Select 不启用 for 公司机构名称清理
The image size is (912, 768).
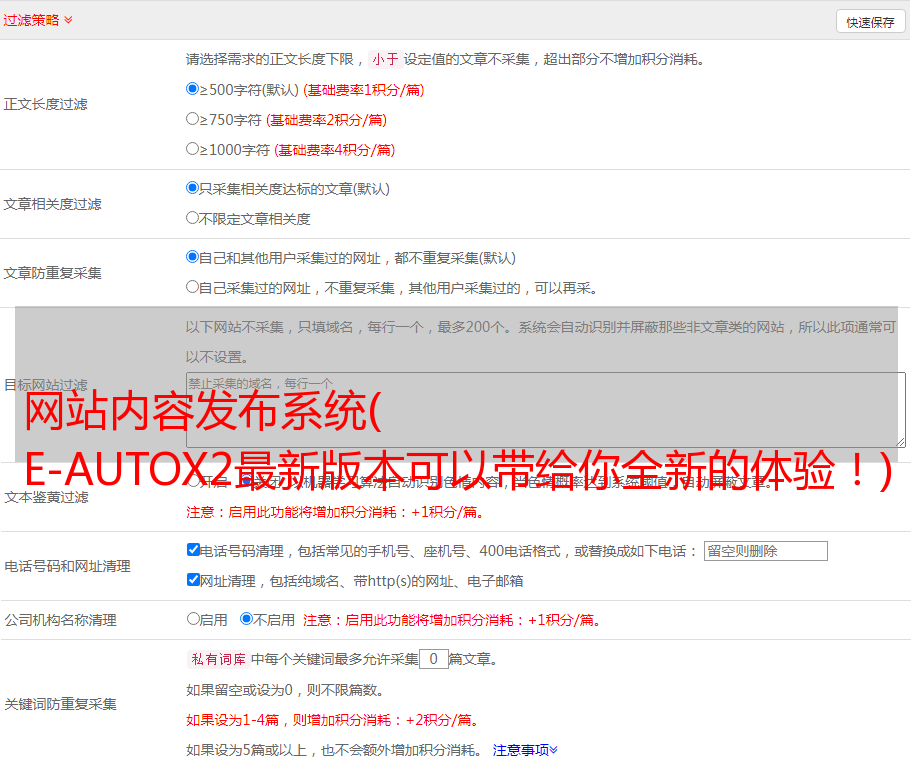(x=246, y=619)
